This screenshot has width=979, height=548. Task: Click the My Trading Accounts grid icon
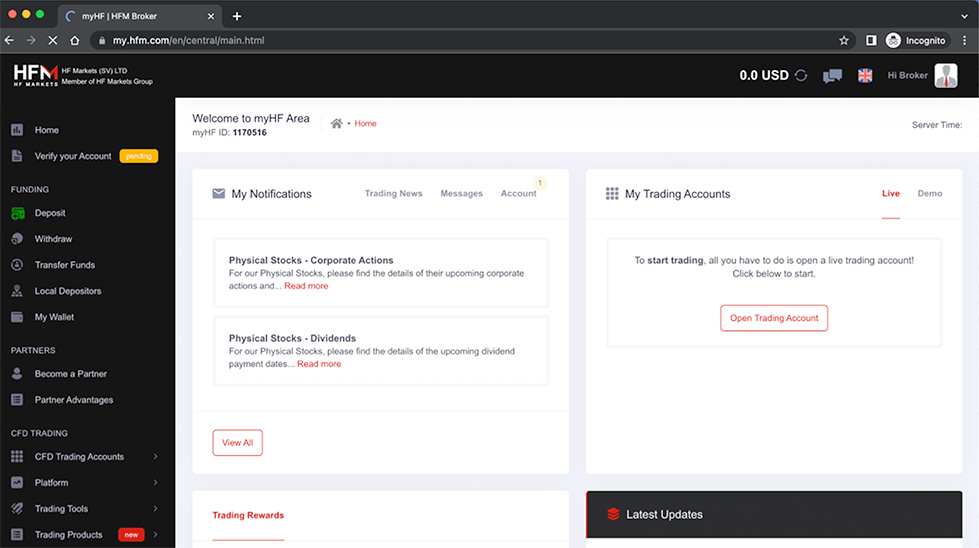click(612, 193)
